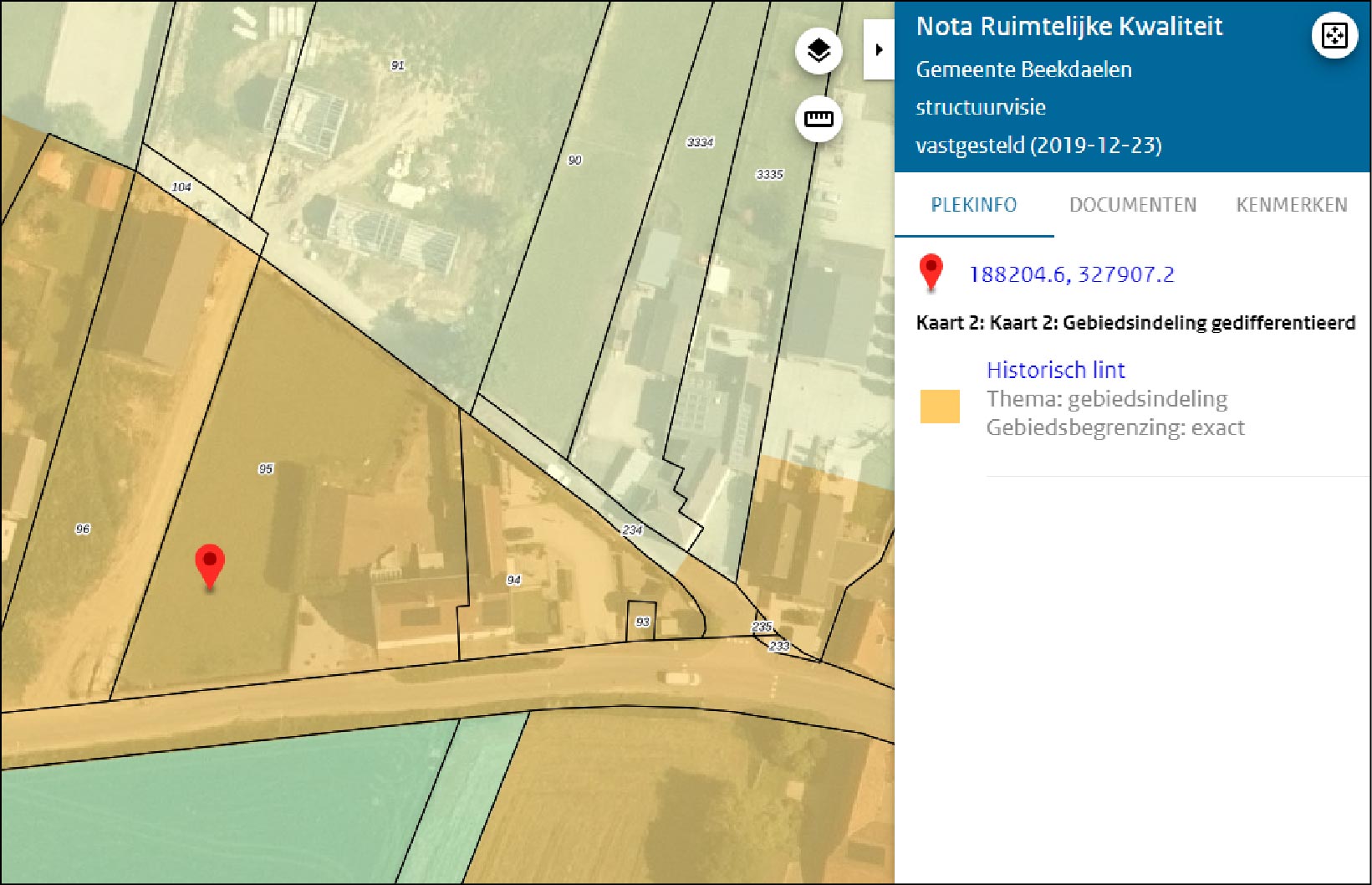Click the red location pin in panel
The image size is (1372, 885).
(x=931, y=273)
